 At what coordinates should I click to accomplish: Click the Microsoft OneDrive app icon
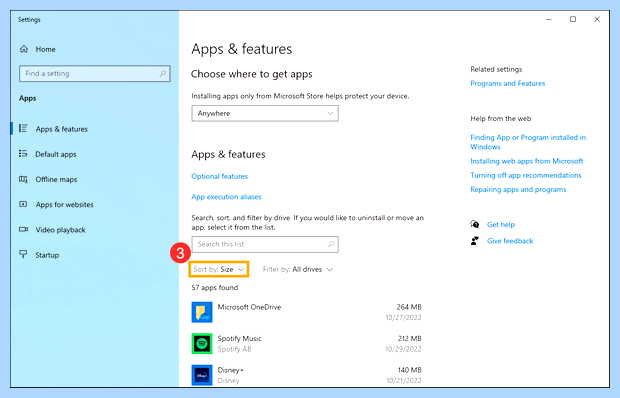[202, 312]
